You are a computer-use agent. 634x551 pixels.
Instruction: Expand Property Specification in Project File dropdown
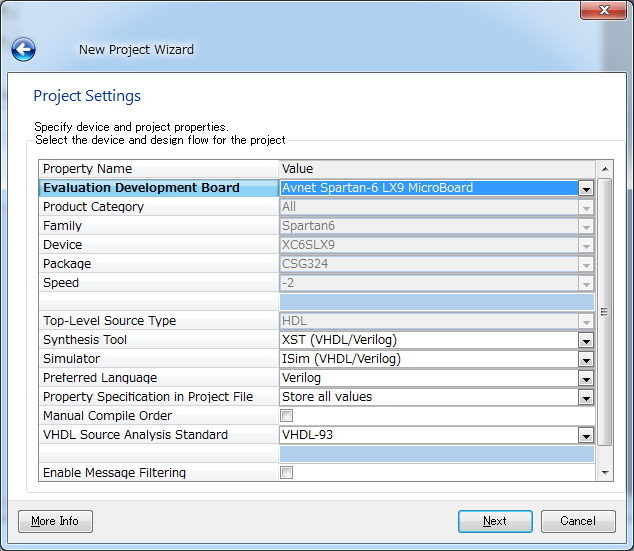pyautogui.click(x=586, y=397)
